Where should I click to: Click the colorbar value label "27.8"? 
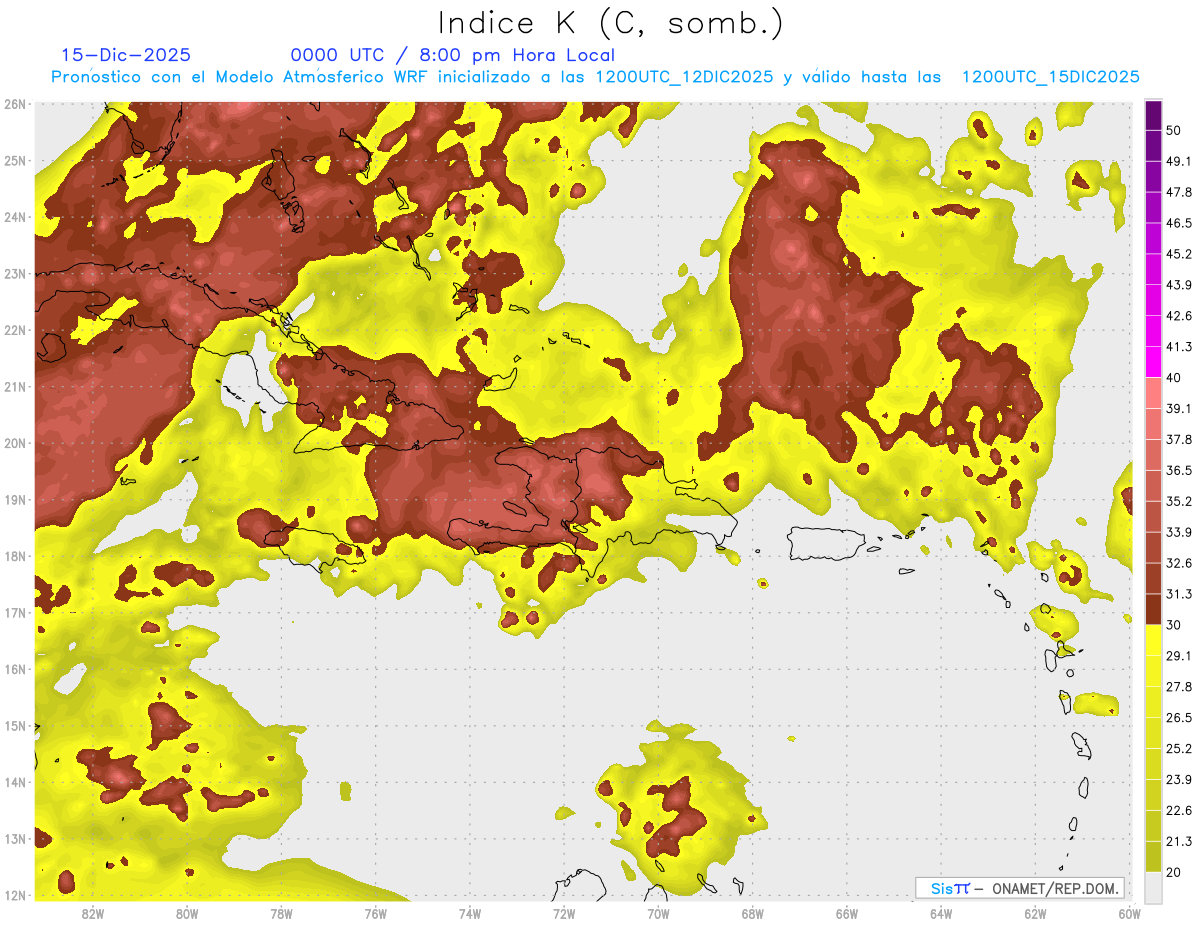click(1178, 686)
